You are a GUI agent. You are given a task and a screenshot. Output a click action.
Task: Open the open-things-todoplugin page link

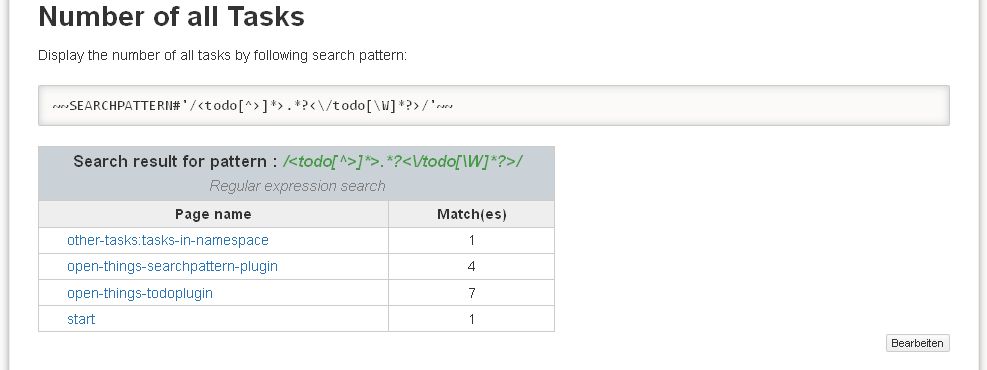click(140, 293)
